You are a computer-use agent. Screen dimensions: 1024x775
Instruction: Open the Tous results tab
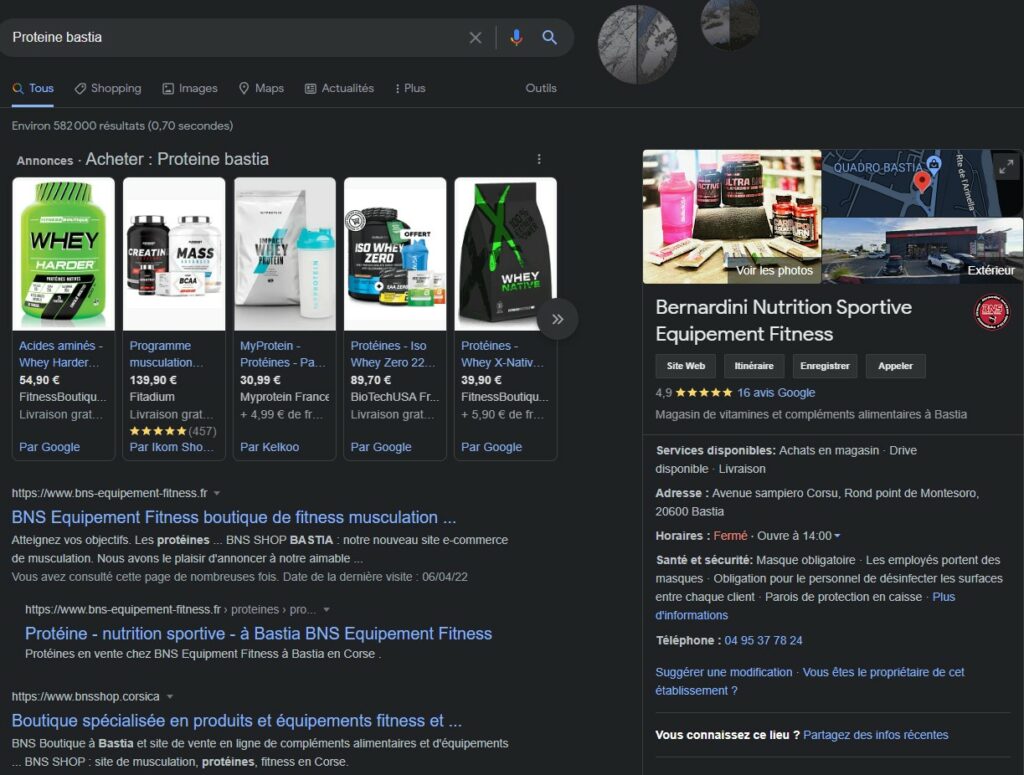[33, 88]
